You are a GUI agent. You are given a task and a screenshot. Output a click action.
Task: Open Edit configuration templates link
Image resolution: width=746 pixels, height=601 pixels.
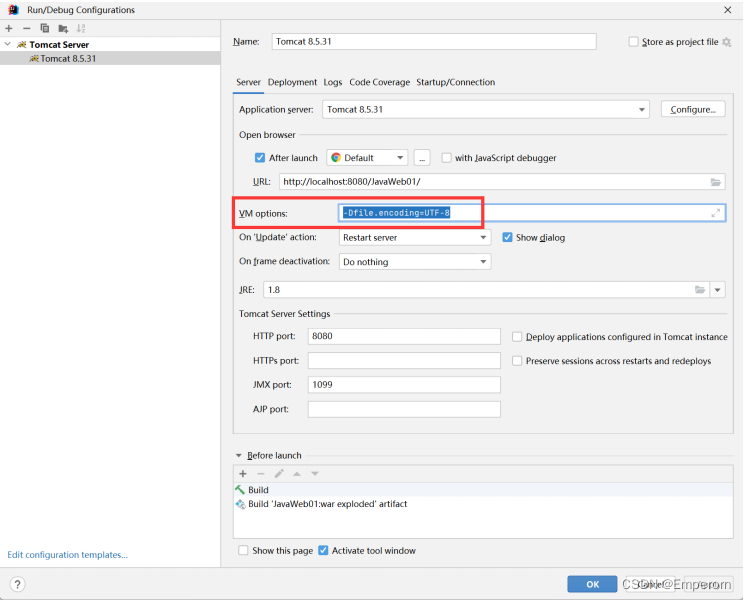tap(67, 555)
